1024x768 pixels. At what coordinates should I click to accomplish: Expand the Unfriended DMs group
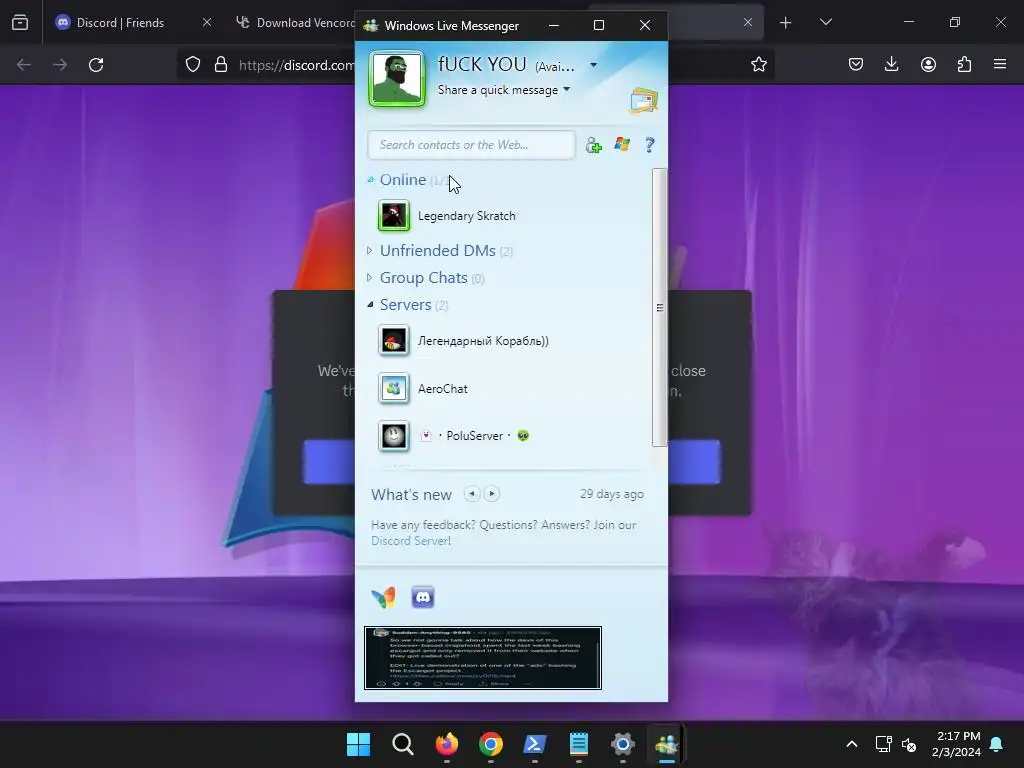coord(370,251)
